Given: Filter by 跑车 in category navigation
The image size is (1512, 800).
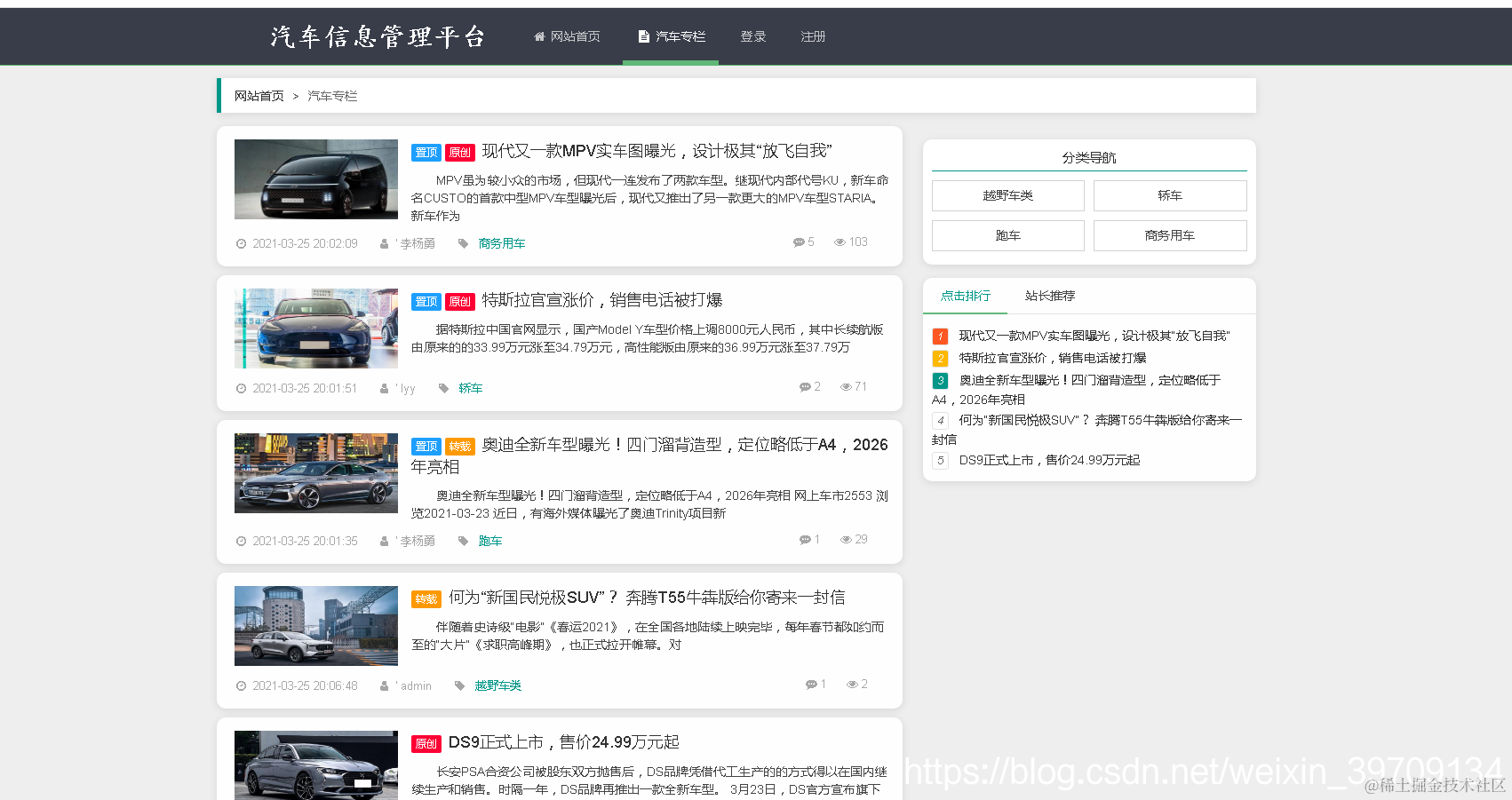Looking at the screenshot, I should tap(1008, 235).
